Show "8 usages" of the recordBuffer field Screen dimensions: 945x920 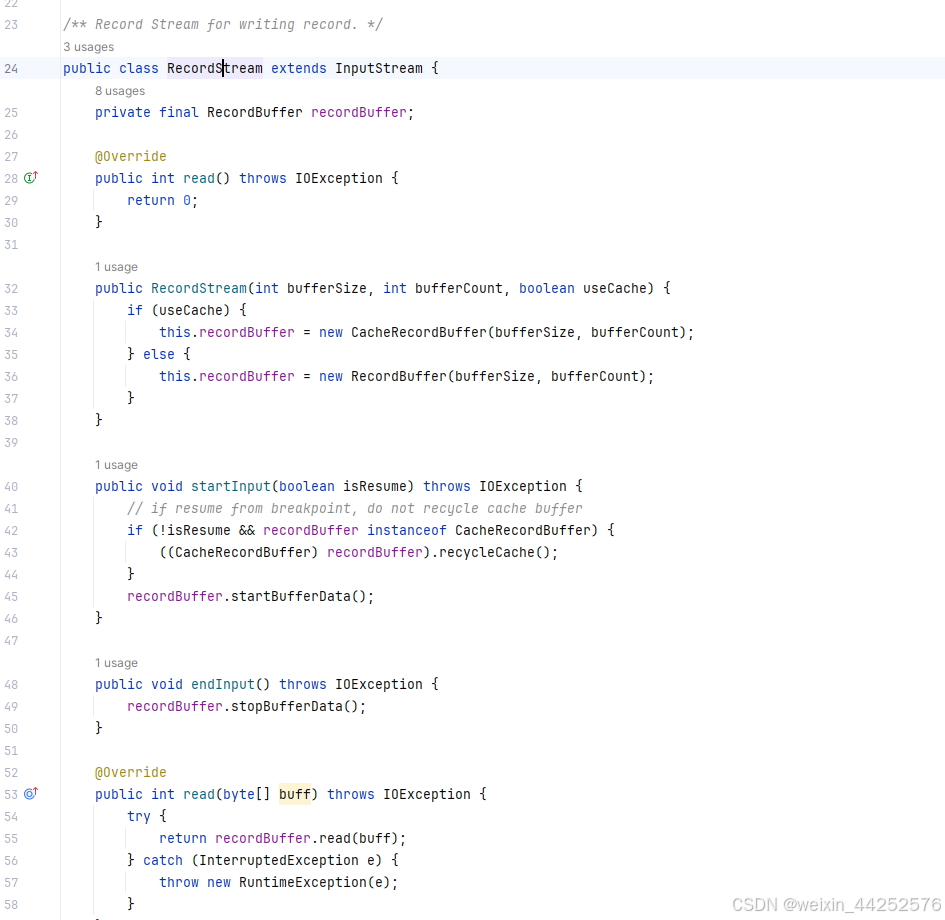[119, 90]
